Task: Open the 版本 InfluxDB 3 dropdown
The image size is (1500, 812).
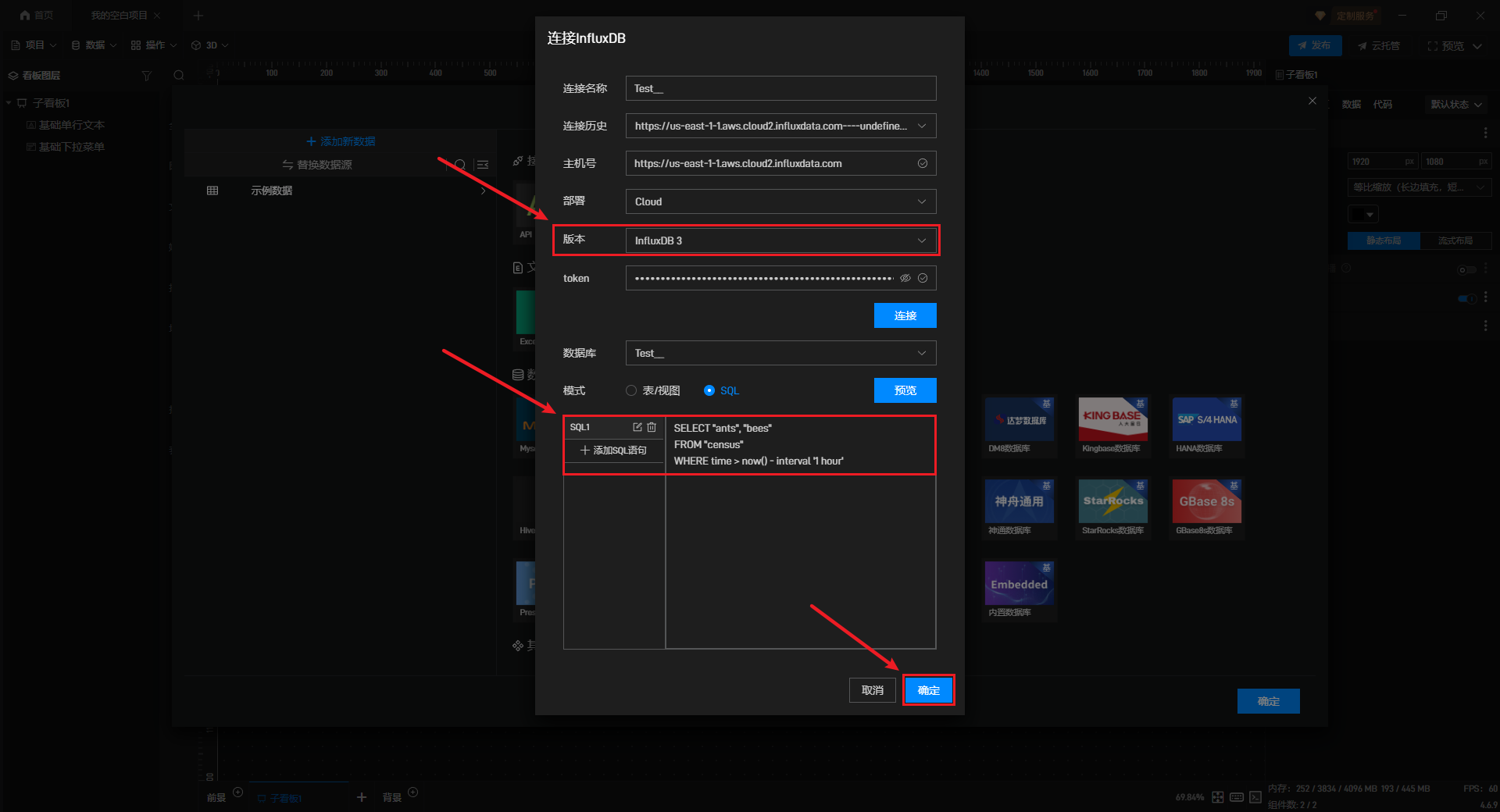Action: click(x=780, y=240)
